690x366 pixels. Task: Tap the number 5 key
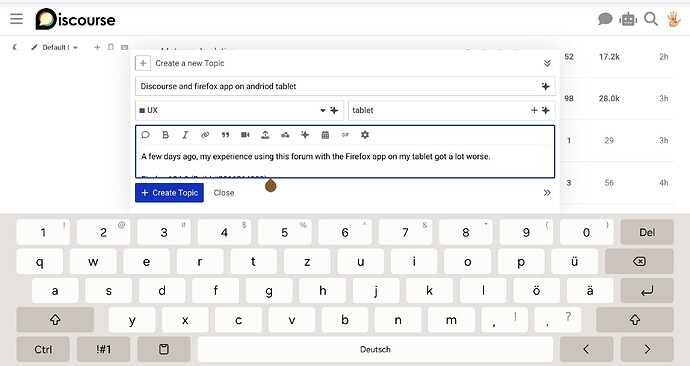[x=284, y=232]
